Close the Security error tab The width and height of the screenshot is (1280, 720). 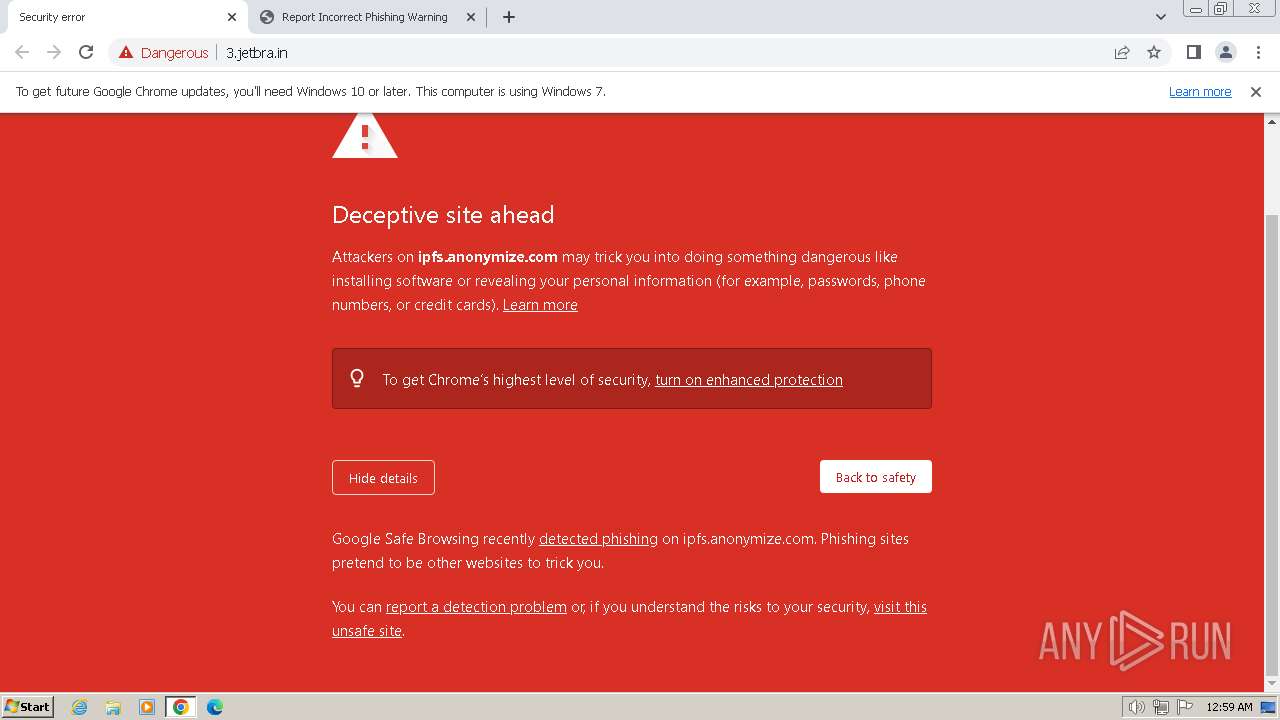pyautogui.click(x=231, y=17)
